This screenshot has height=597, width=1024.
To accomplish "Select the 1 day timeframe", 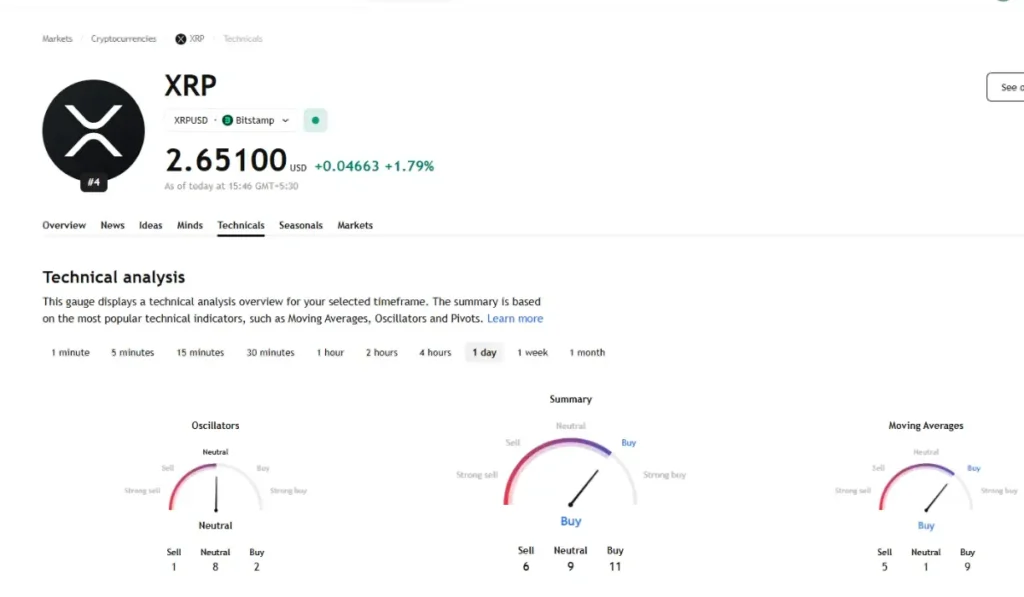I will pos(485,353).
